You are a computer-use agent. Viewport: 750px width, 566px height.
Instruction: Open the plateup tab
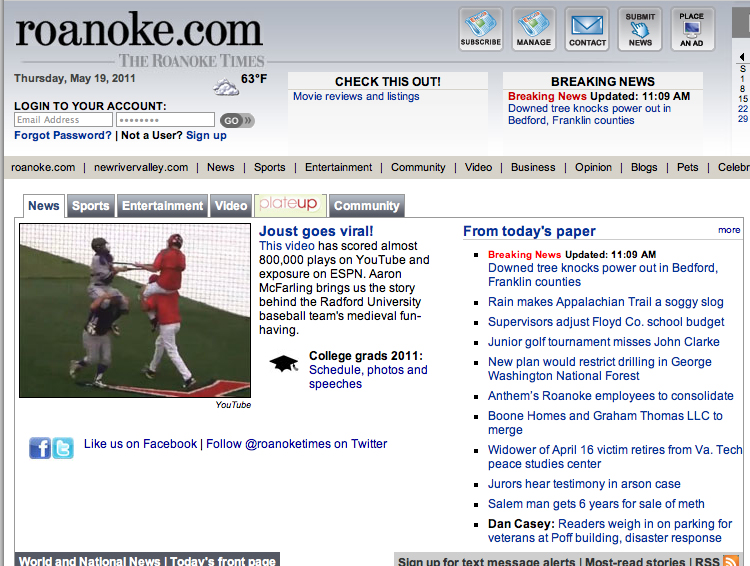coord(289,205)
